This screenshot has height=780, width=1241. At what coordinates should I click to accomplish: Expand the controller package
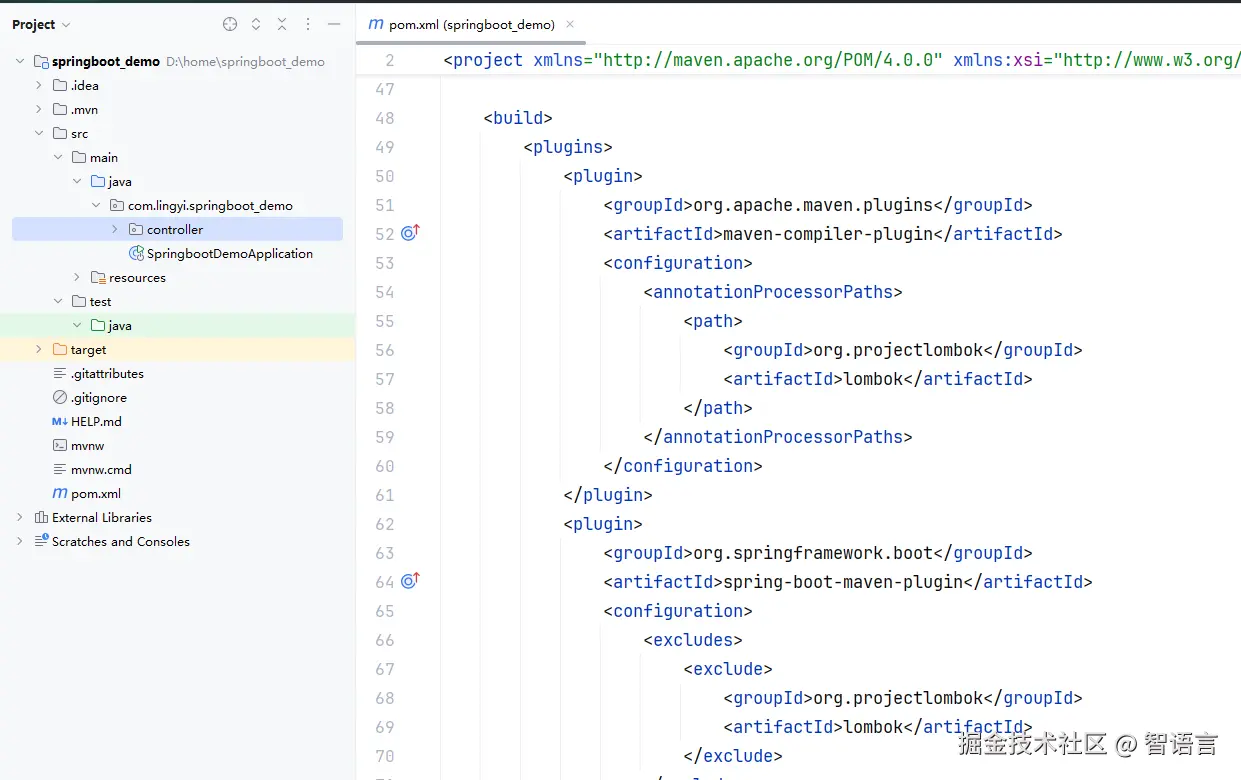click(115, 230)
